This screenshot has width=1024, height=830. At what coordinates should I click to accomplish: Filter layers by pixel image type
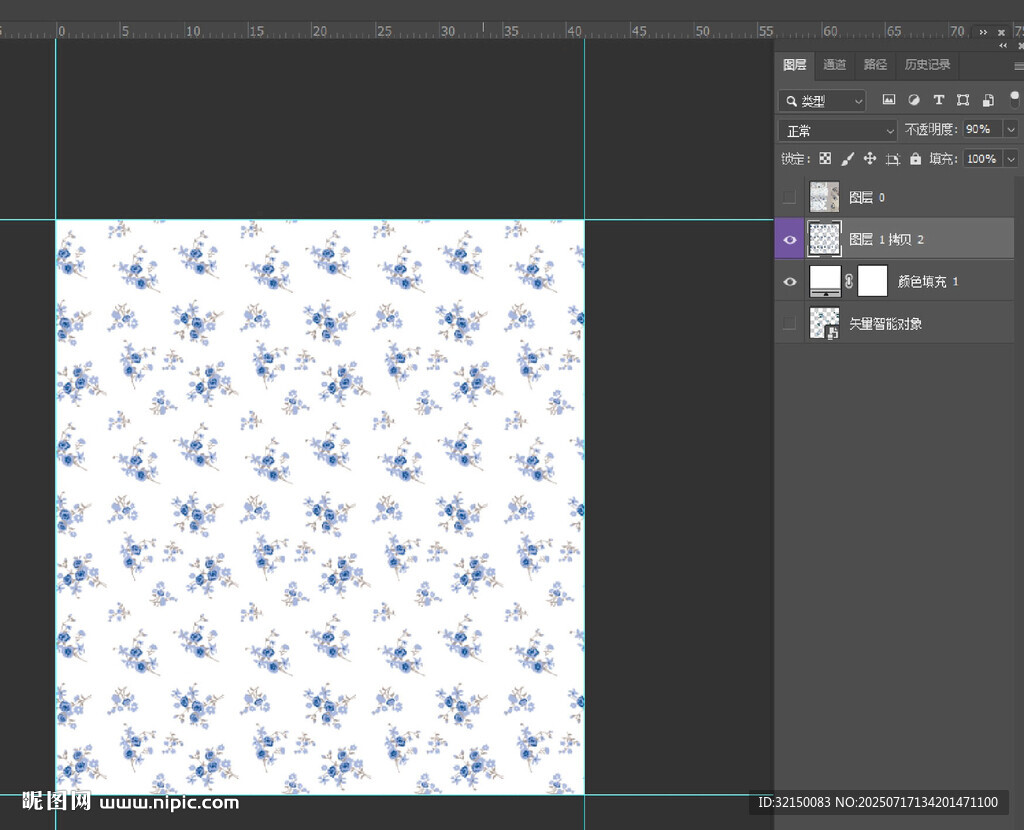point(888,100)
